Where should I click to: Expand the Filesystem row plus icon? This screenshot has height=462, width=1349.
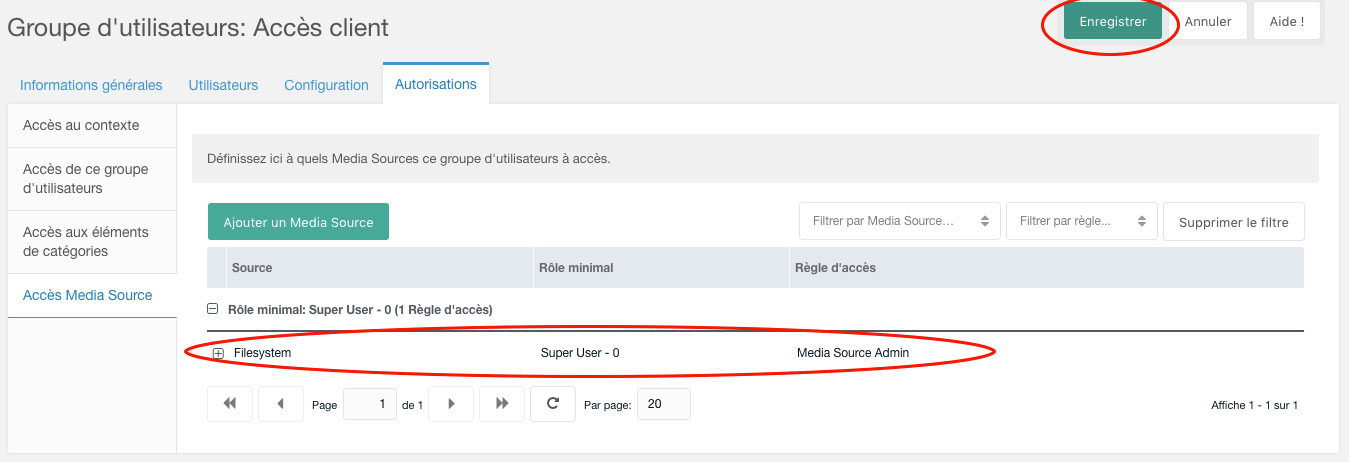tap(218, 353)
